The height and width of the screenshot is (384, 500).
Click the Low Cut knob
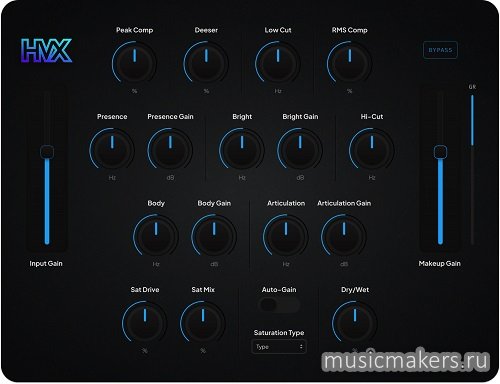278,63
